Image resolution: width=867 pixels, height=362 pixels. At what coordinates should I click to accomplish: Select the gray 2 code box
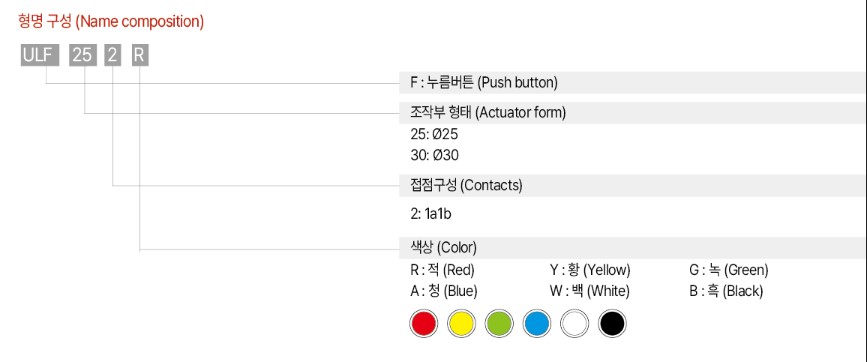(x=113, y=56)
